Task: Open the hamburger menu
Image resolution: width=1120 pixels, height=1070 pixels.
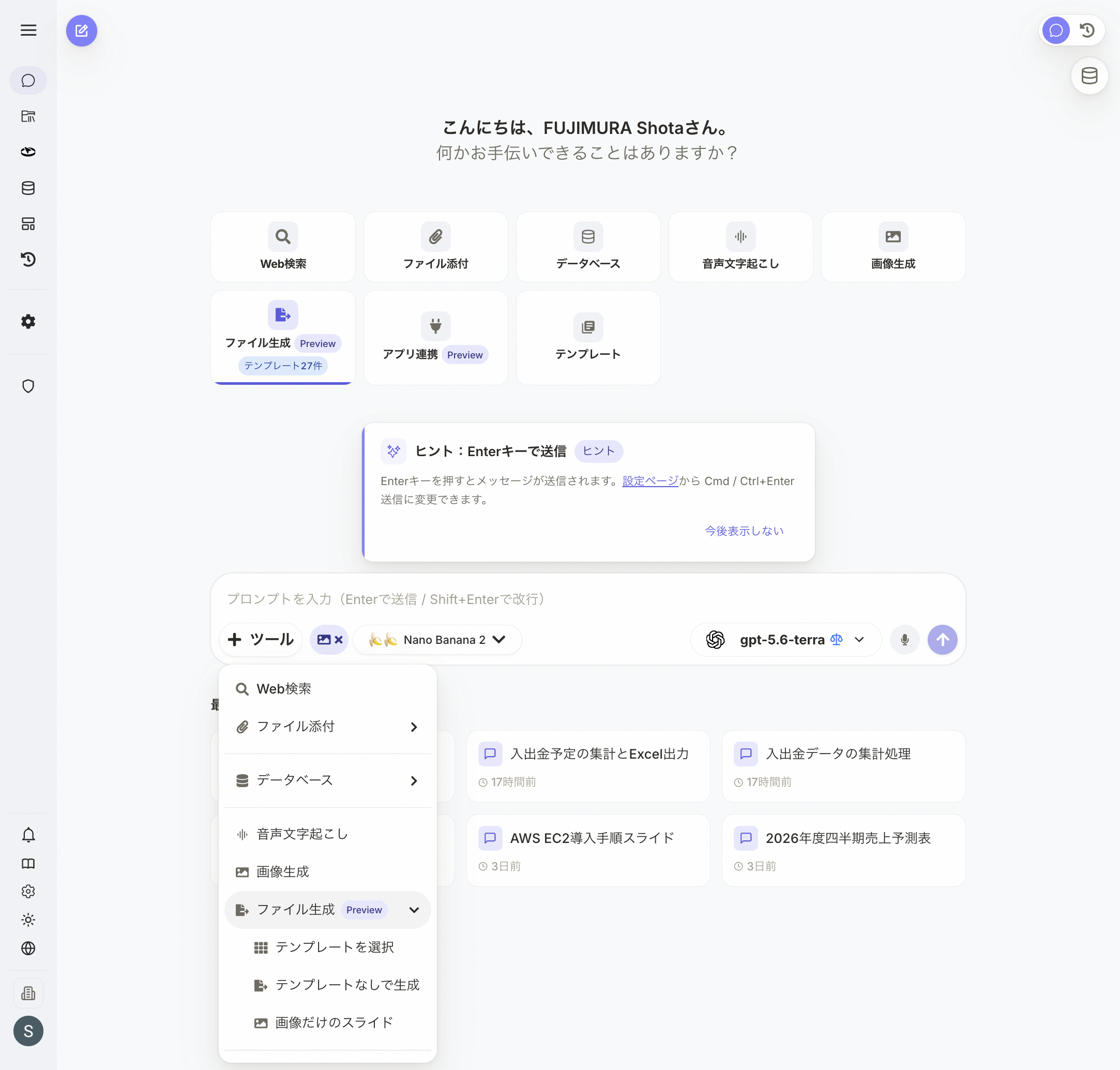Action: tap(28, 30)
